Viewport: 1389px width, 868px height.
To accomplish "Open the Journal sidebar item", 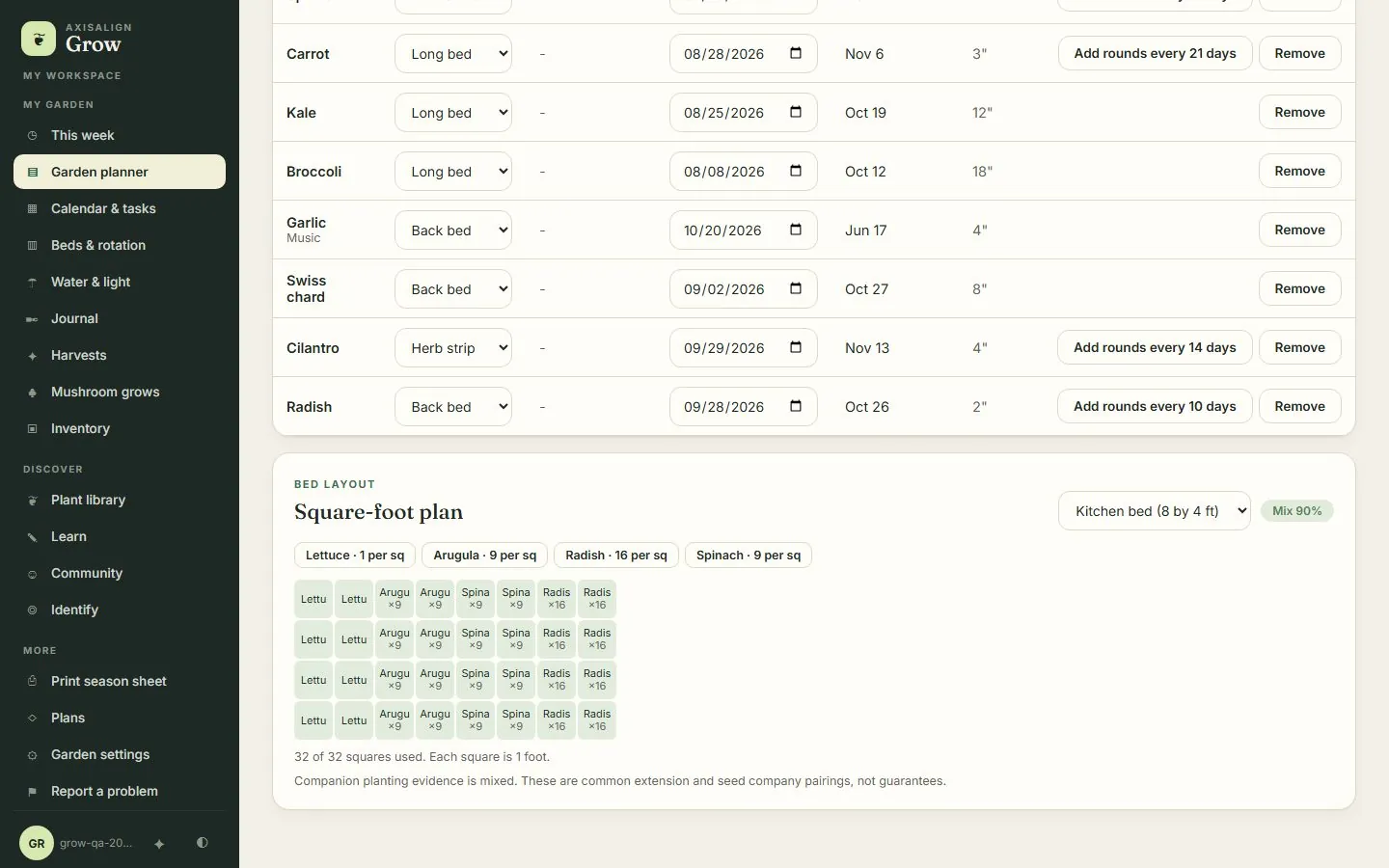I will (120, 318).
